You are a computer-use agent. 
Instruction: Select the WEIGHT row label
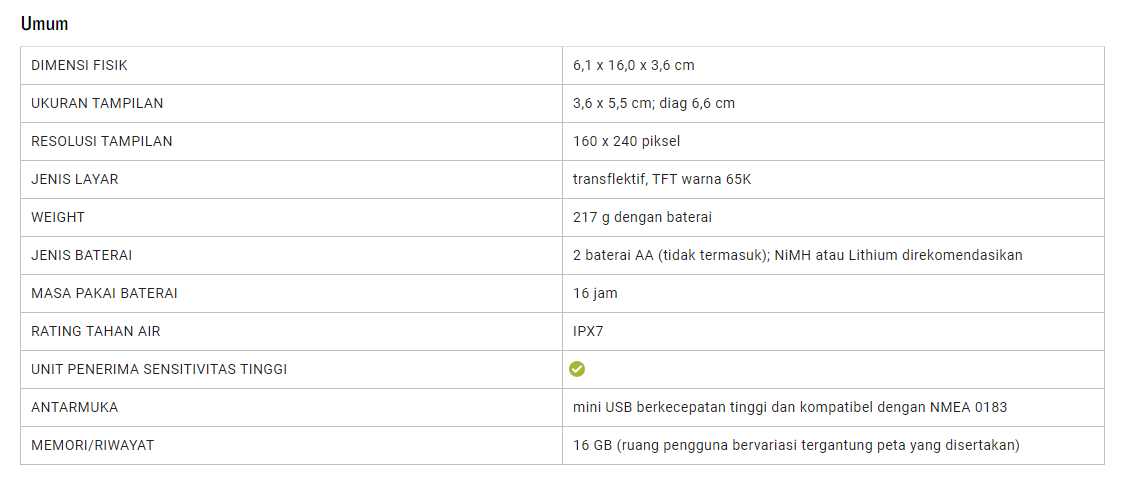click(58, 217)
